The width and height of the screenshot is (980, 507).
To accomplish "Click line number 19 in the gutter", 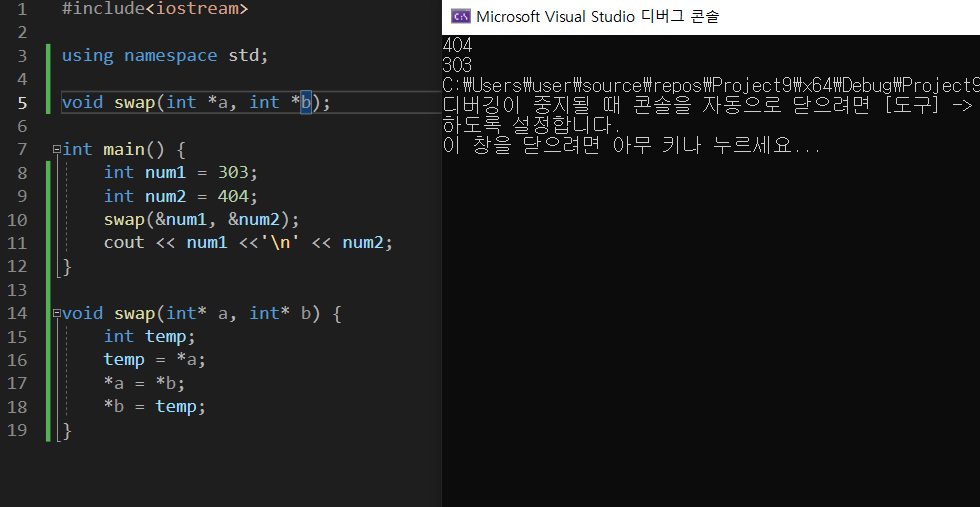I will (x=18, y=431).
